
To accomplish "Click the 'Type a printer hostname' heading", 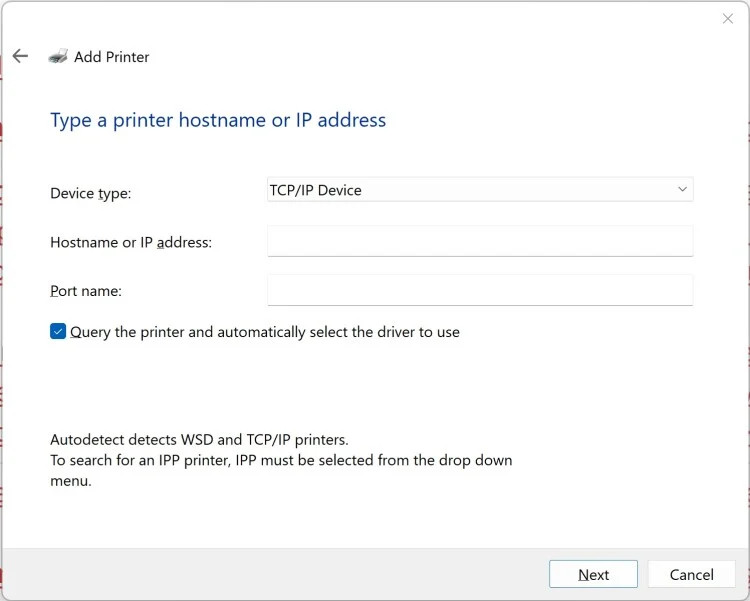I will point(218,120).
